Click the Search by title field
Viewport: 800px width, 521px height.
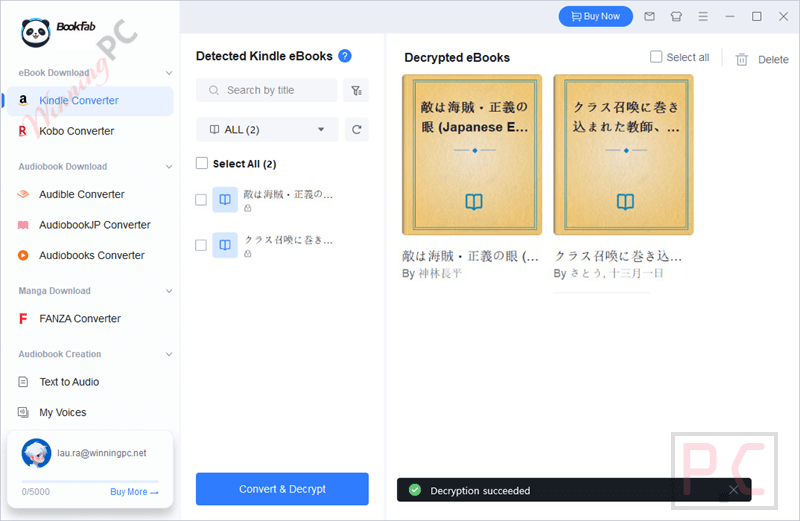(x=267, y=90)
